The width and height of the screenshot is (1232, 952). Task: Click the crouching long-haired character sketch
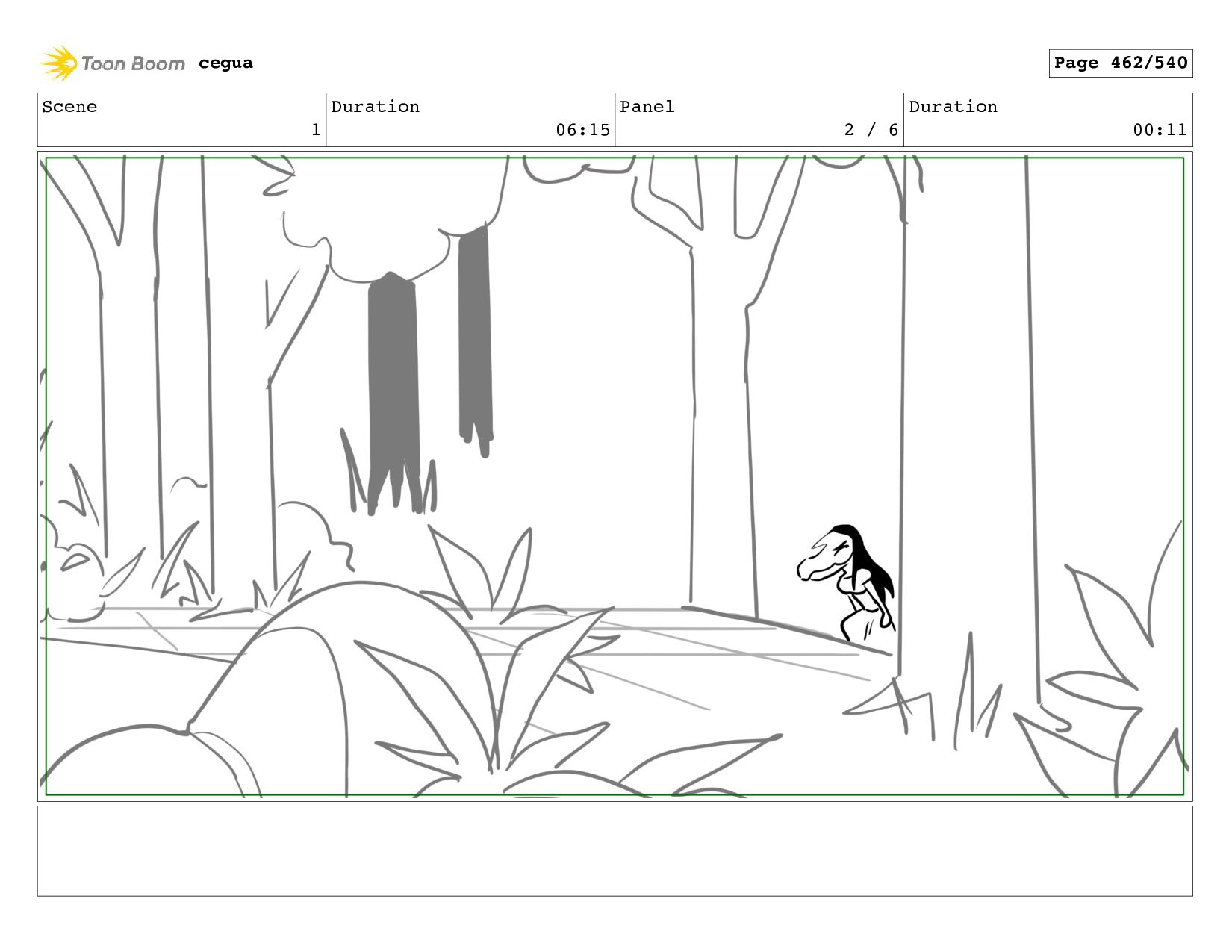coord(846,583)
